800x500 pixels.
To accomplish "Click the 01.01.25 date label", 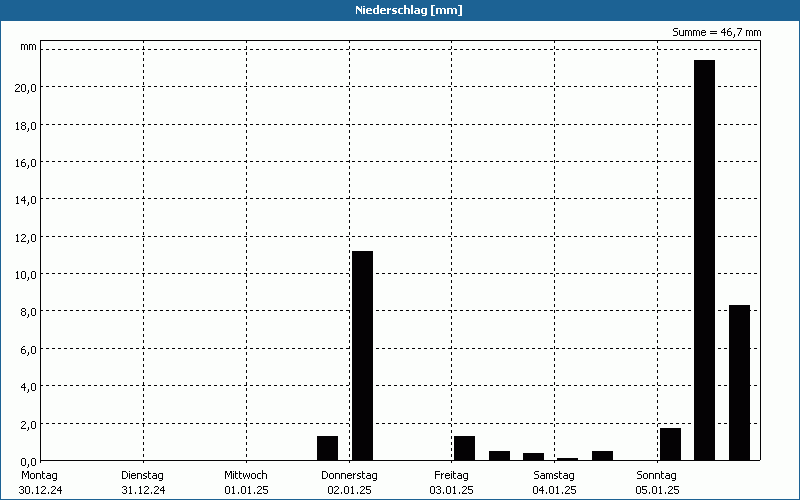I will click(246, 490).
